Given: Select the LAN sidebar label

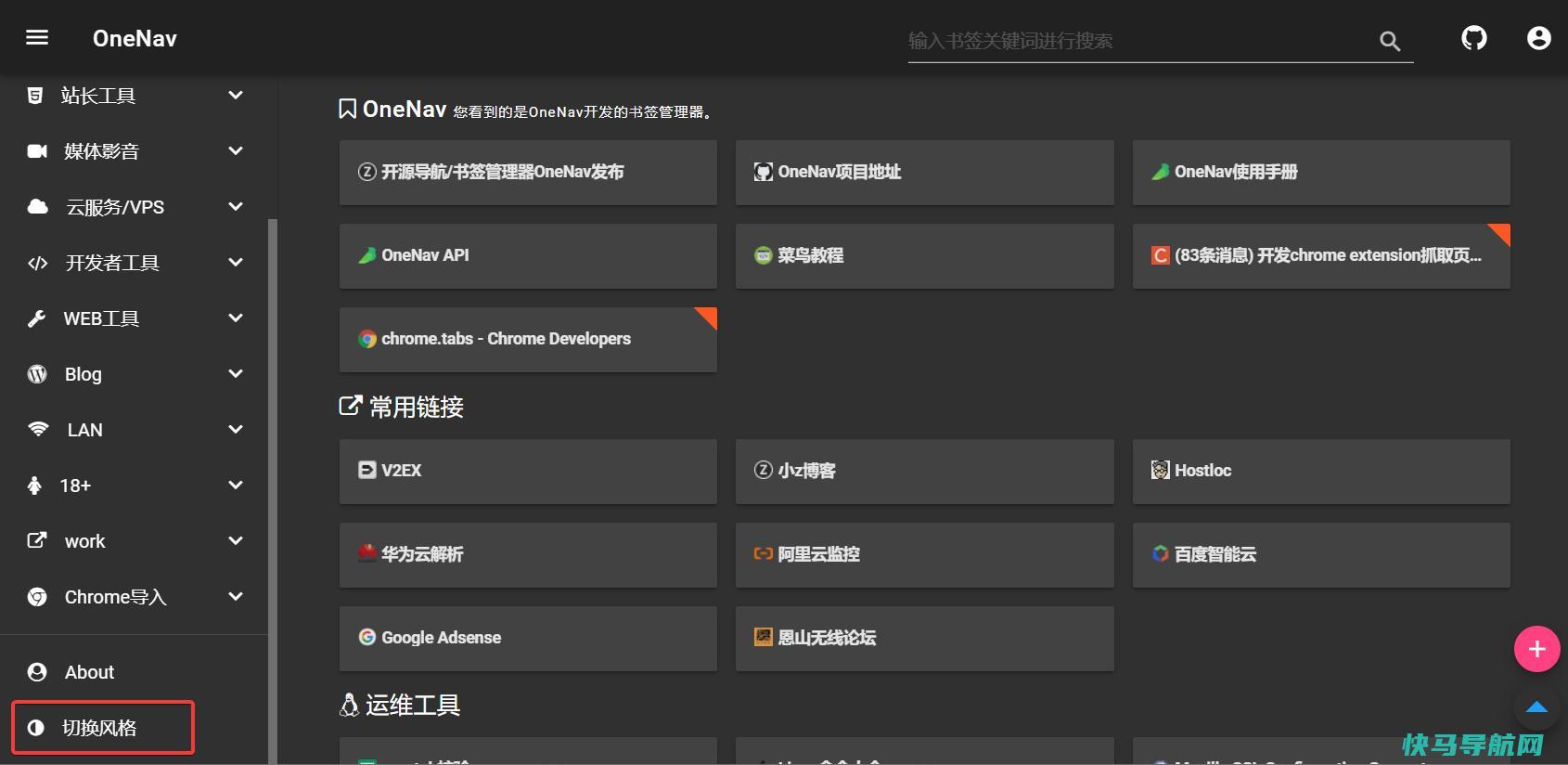Looking at the screenshot, I should pos(85,430).
